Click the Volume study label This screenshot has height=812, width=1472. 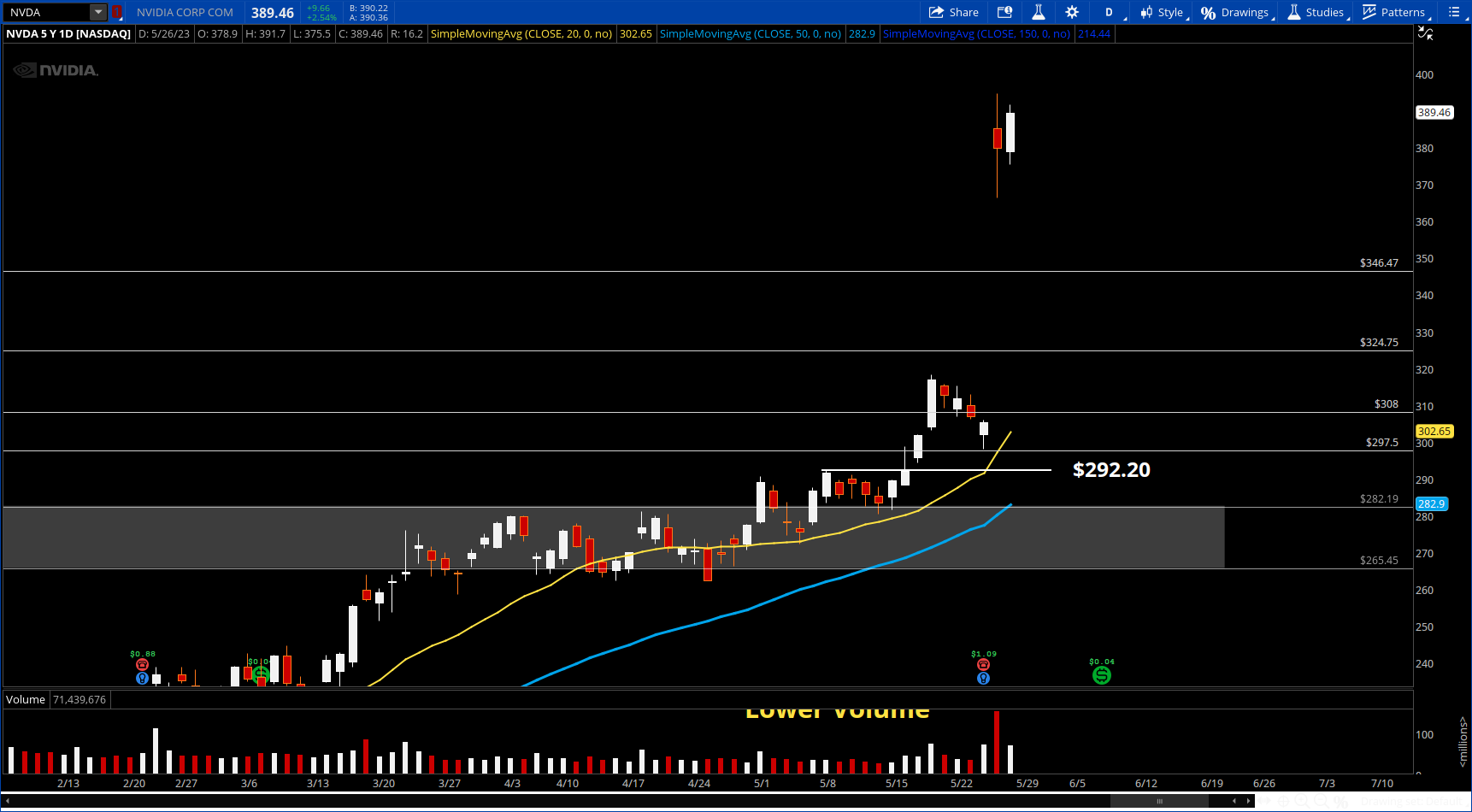(26, 700)
